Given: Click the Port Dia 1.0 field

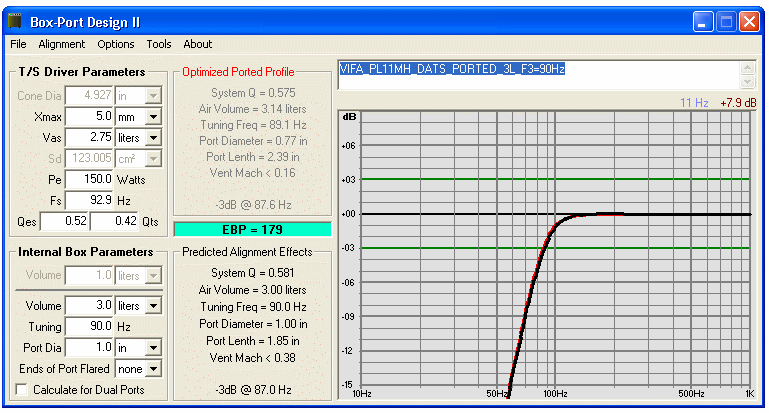Looking at the screenshot, I should (89, 348).
